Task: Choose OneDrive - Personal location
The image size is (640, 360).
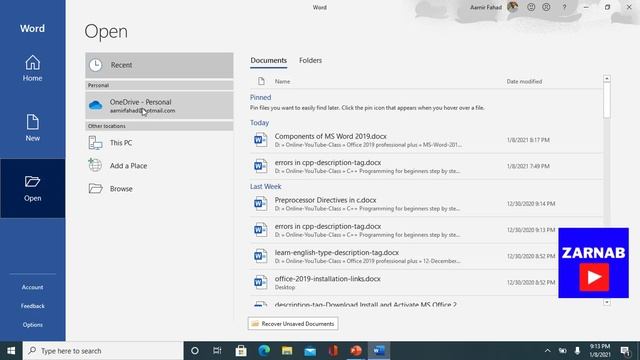Action: pos(159,105)
